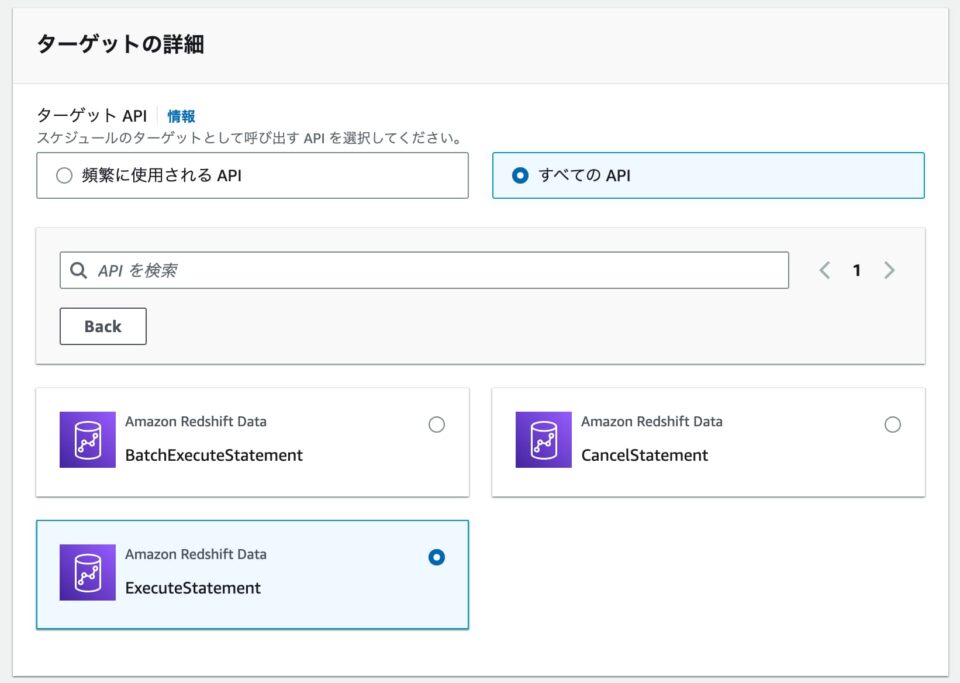Click the magnifying glass icon in the search bar
The image size is (960, 683).
(x=79, y=269)
